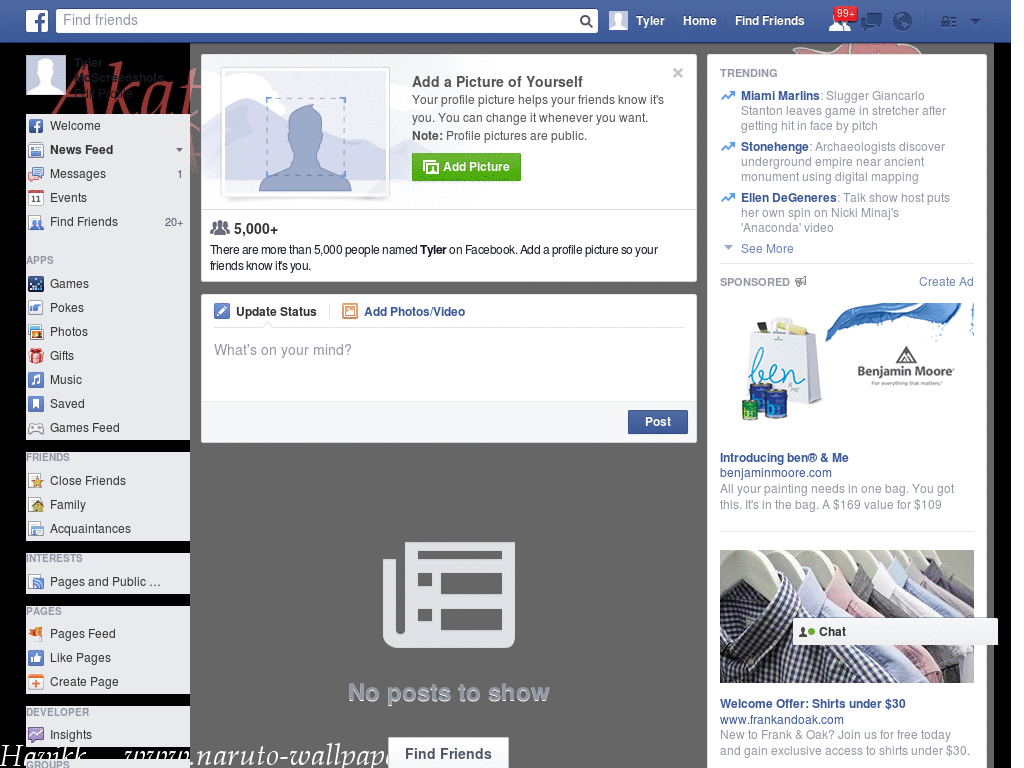Expand News Feed options arrow
This screenshot has width=1024, height=768.
[179, 150]
